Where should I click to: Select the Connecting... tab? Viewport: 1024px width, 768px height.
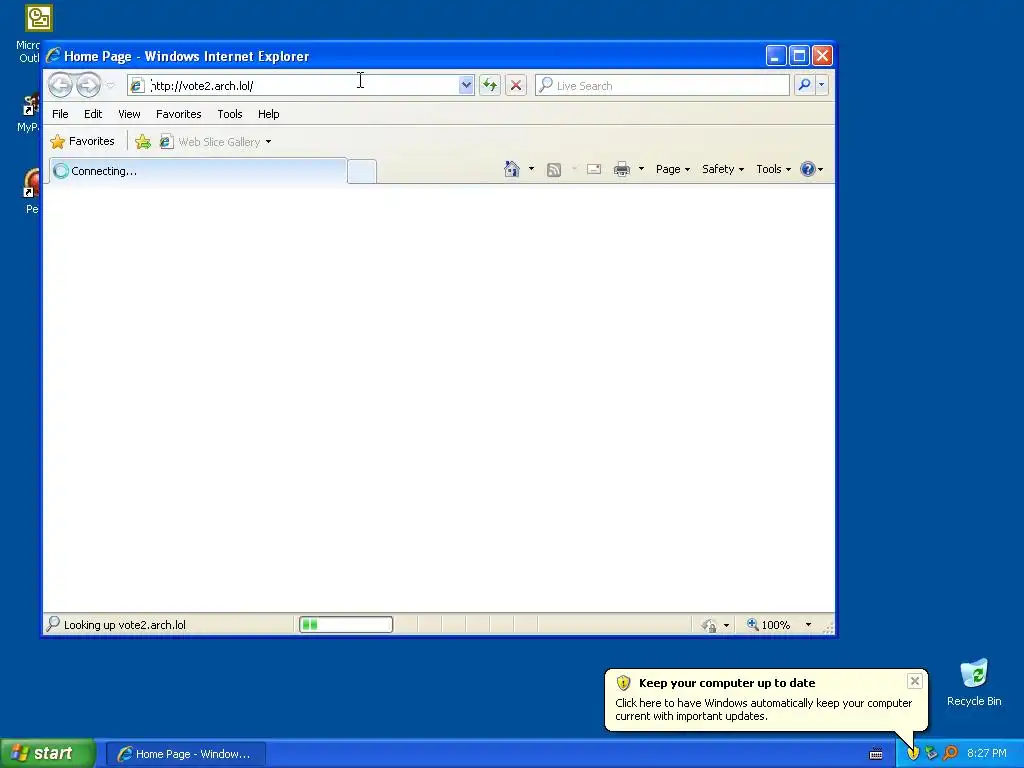pos(198,171)
